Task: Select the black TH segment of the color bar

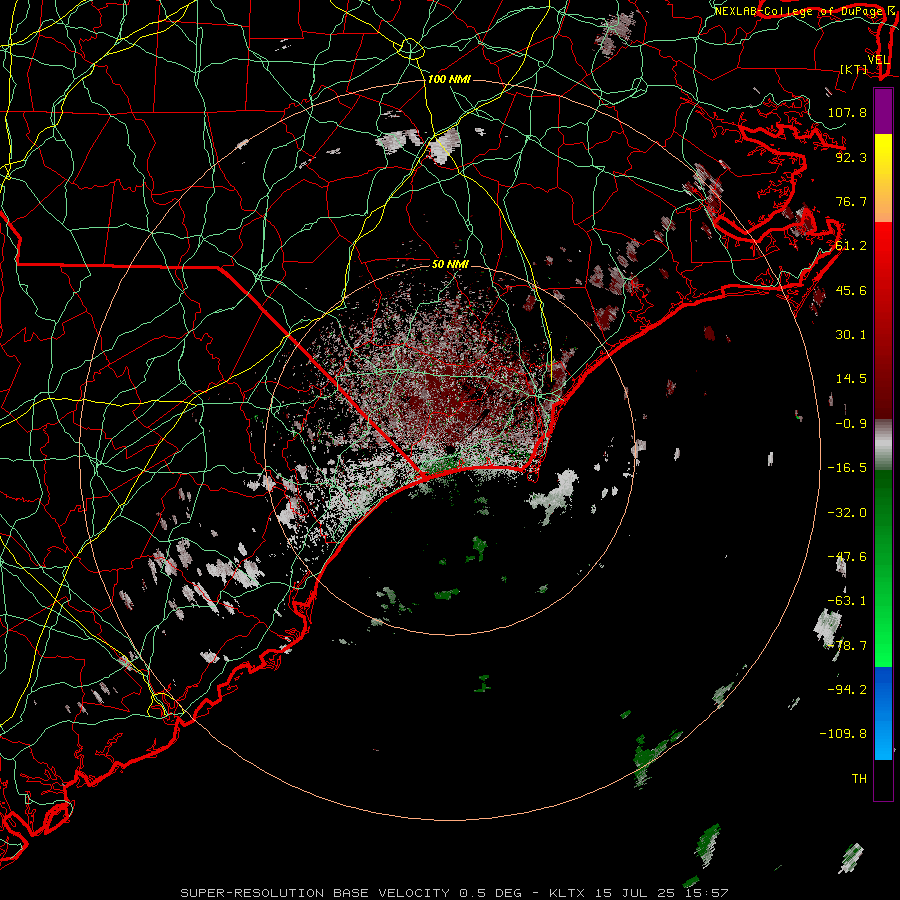Action: [x=883, y=780]
